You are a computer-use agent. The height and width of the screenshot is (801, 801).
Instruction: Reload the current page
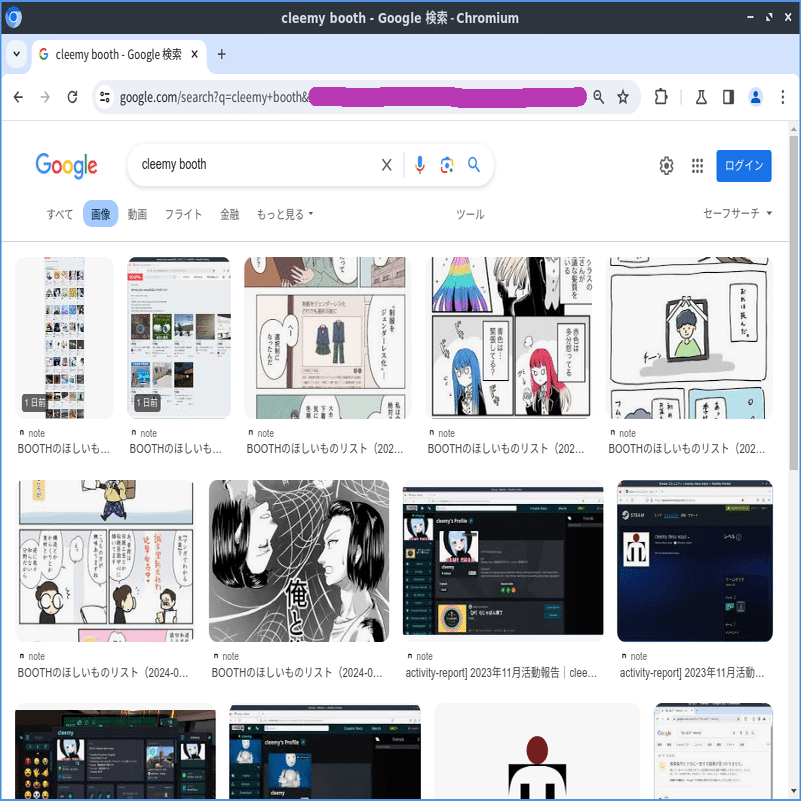(x=73, y=97)
